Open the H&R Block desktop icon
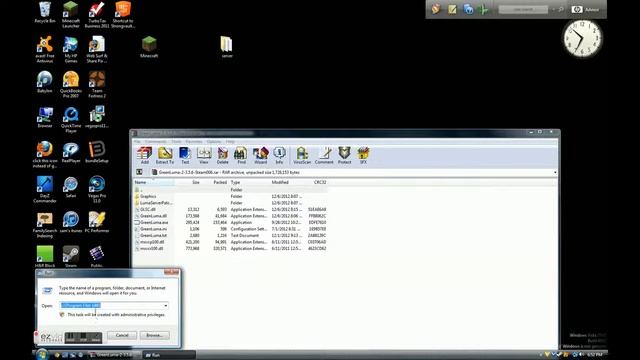Viewport: 640px width, 360px height. [x=45, y=257]
